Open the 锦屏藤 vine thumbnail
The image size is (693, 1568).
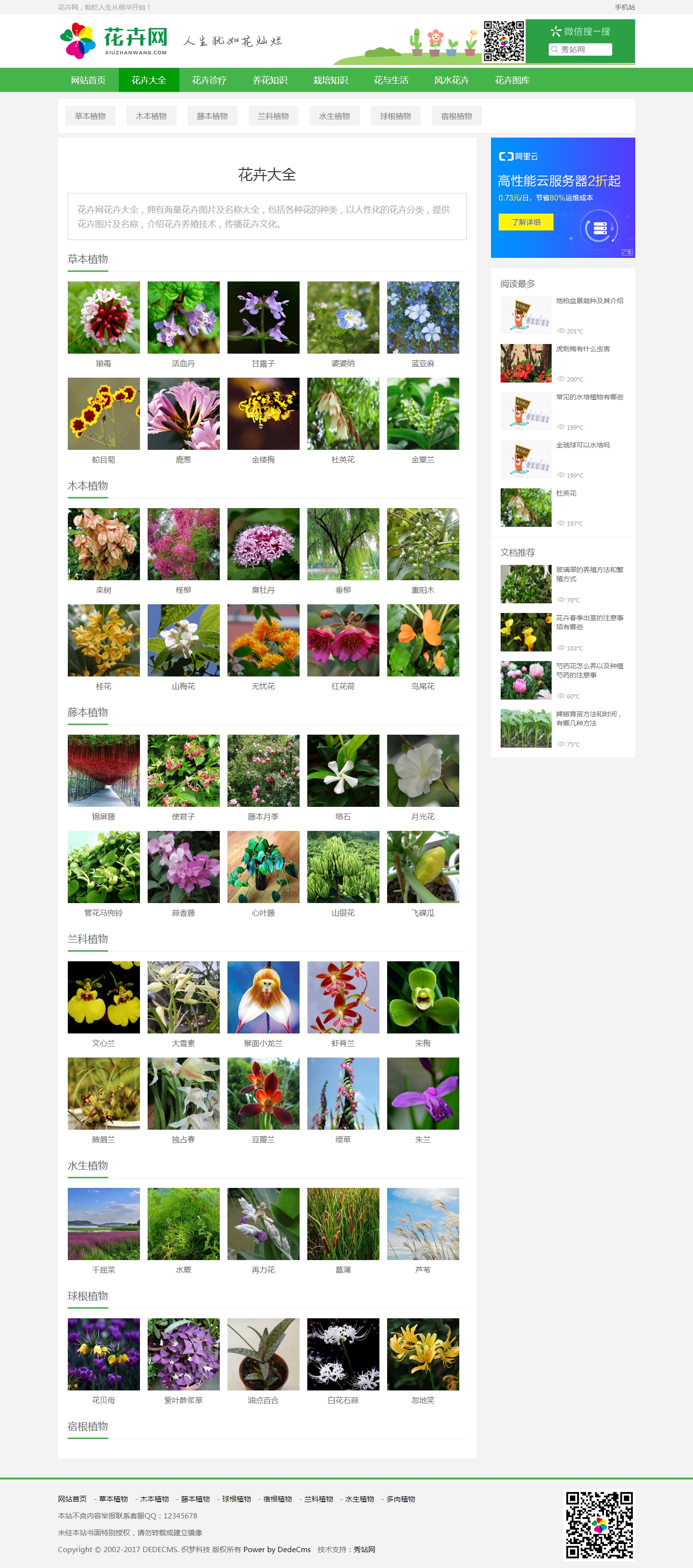coord(103,771)
